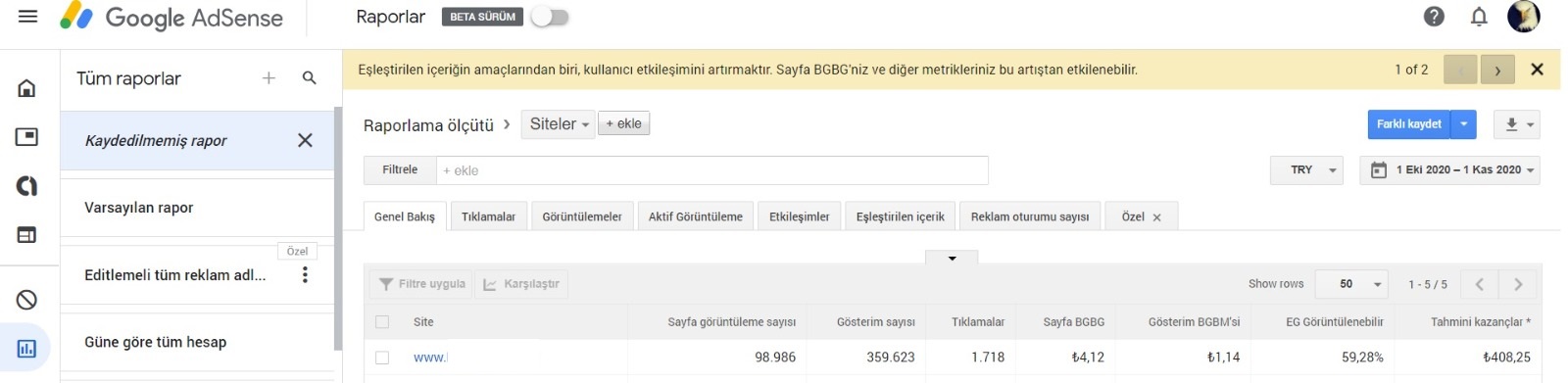Switch to Reklam oturumu sayısı tab
The height and width of the screenshot is (383, 1568).
coord(1029,216)
